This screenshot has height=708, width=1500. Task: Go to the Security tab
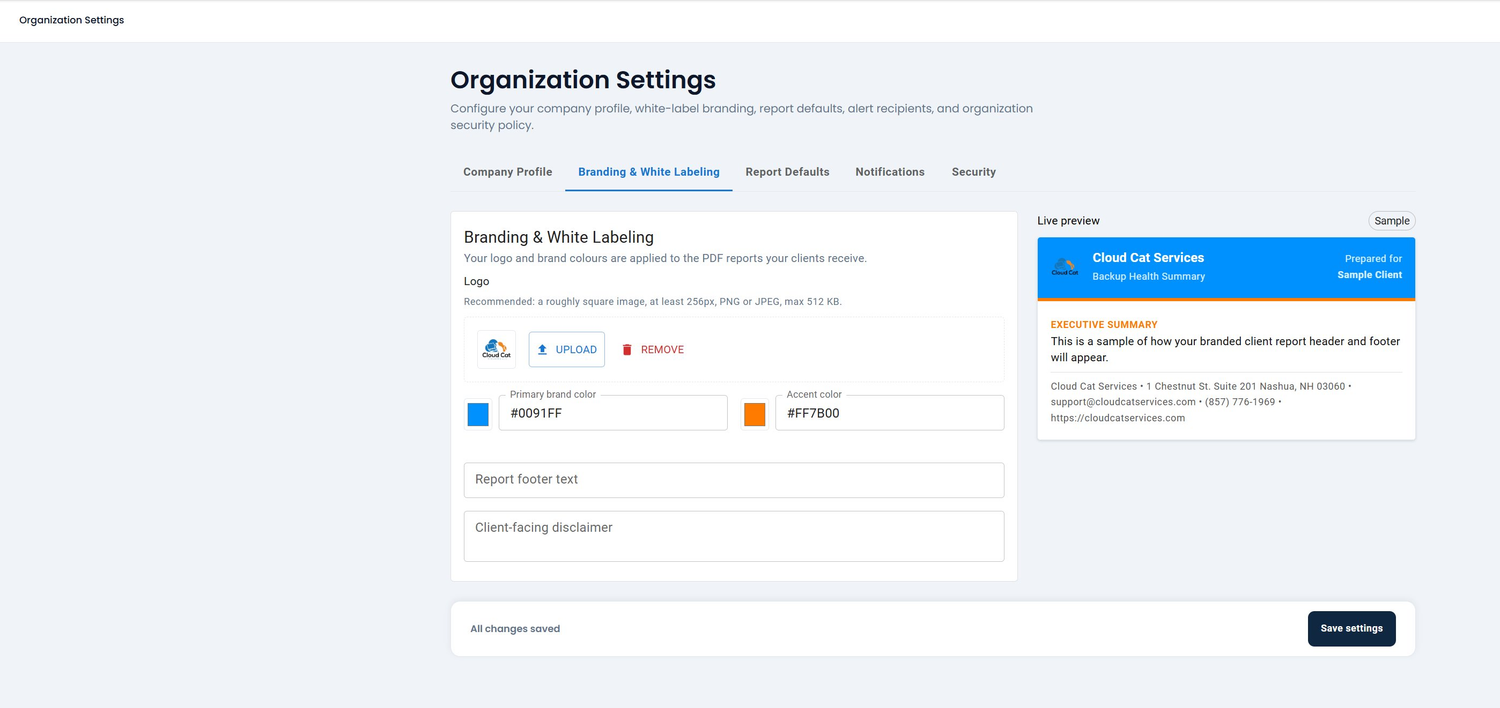tap(974, 172)
